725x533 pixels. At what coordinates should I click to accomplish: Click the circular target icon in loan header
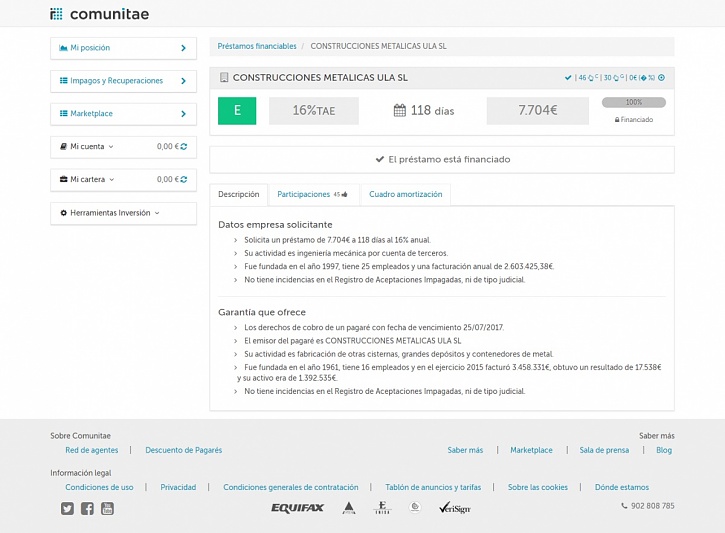point(662,78)
